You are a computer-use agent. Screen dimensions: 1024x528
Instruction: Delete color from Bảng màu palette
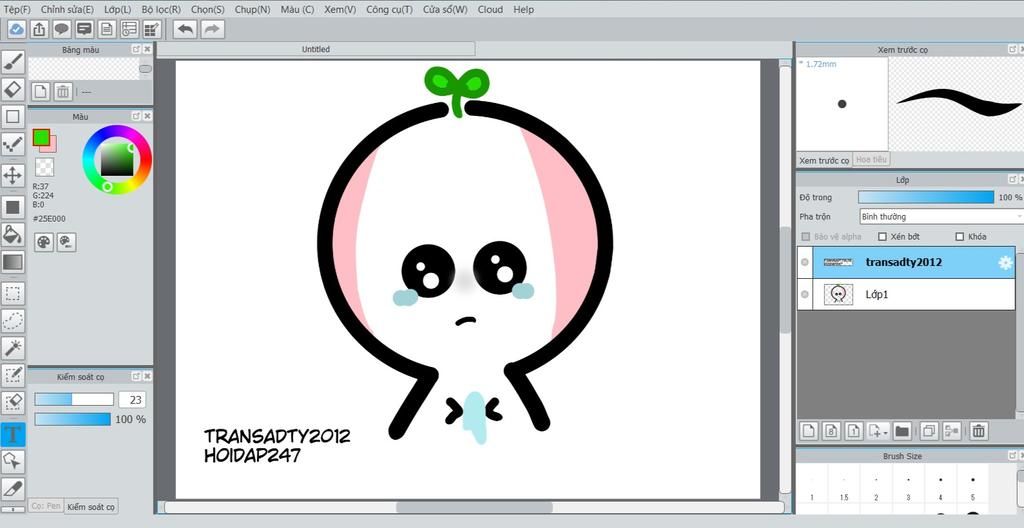pyautogui.click(x=63, y=91)
